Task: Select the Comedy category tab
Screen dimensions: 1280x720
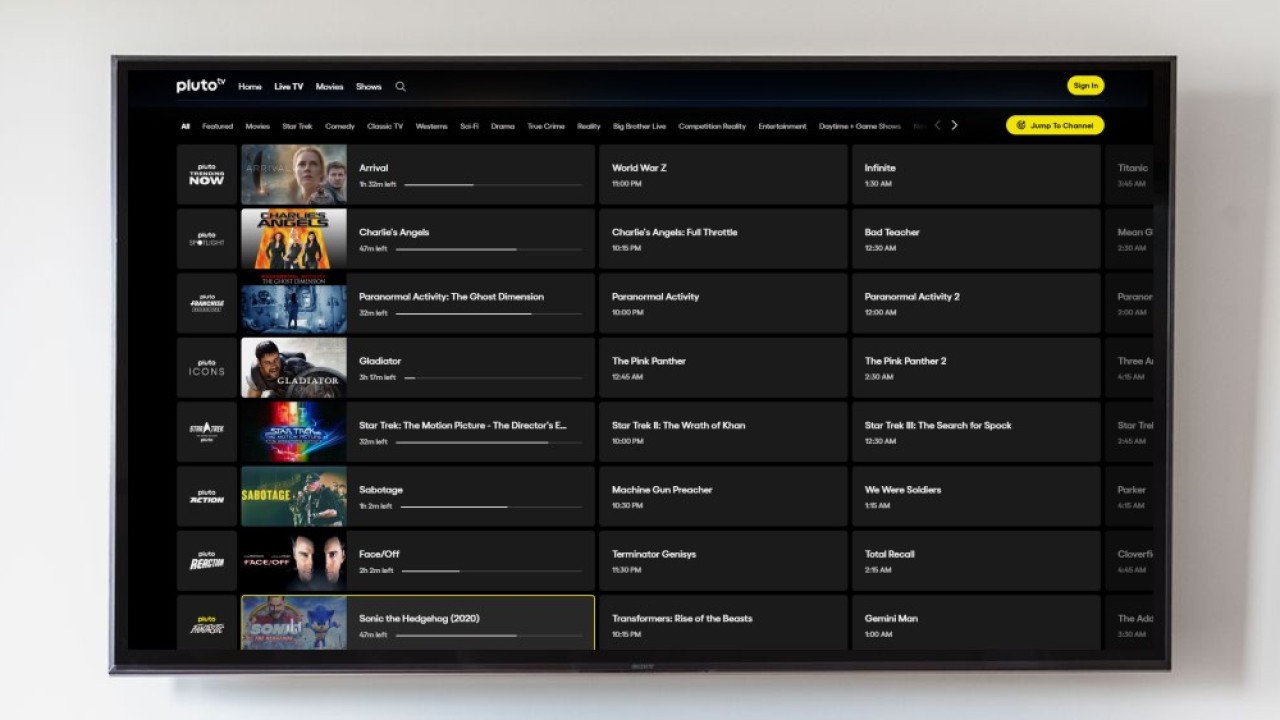Action: (x=340, y=127)
